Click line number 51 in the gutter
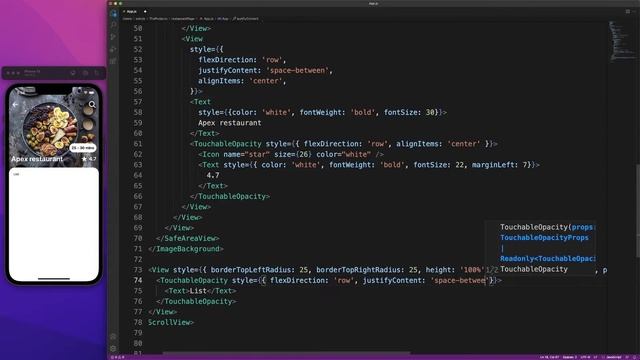The image size is (640, 360). 138,39
